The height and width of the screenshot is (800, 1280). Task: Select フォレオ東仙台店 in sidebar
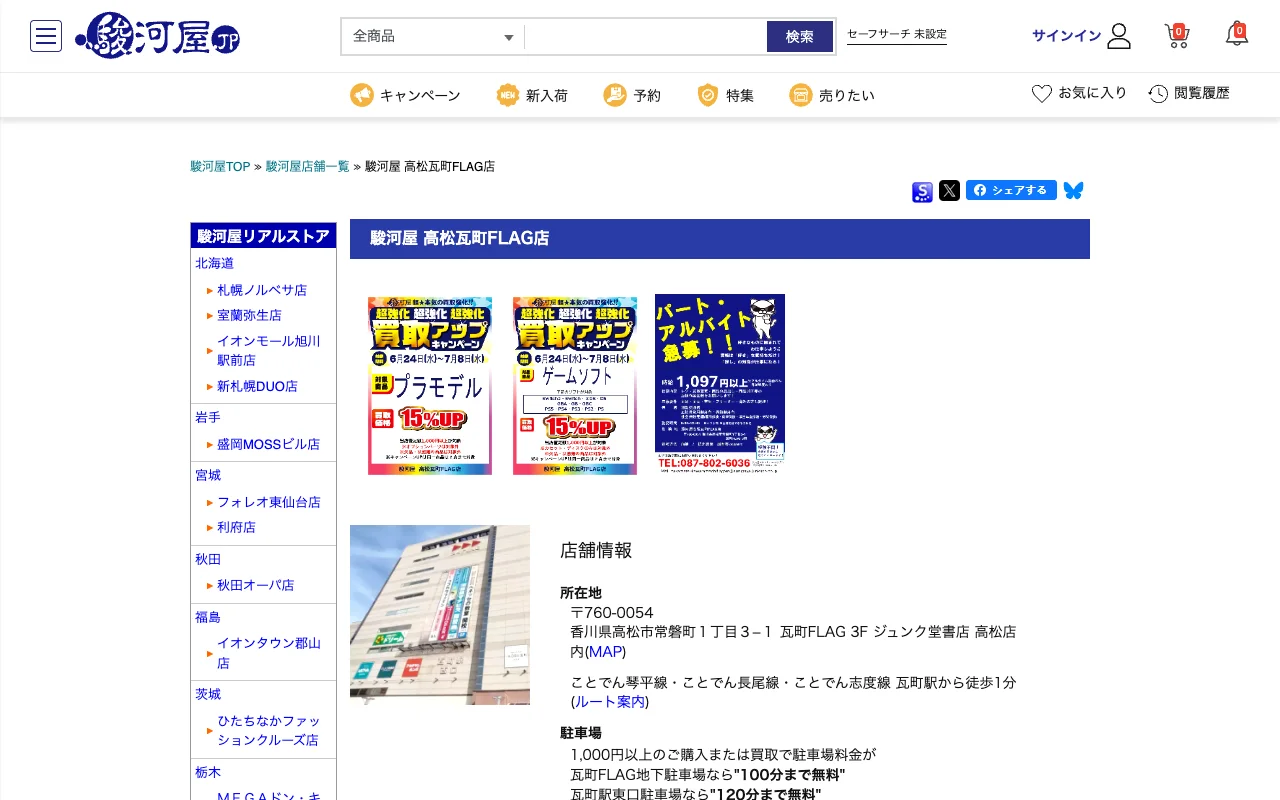(269, 502)
